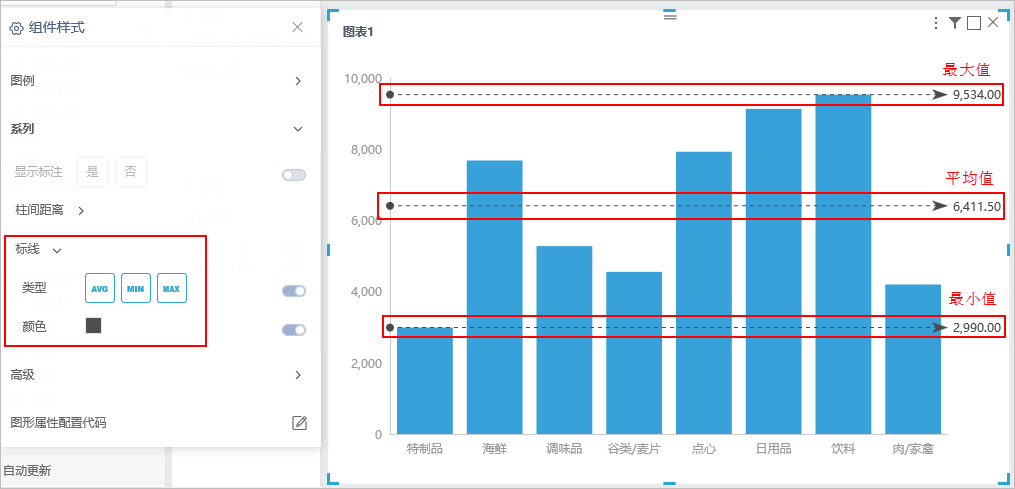Screen dimensions: 1015x489
Task: Click the 10,000 y-axis label
Action: pyautogui.click(x=361, y=79)
